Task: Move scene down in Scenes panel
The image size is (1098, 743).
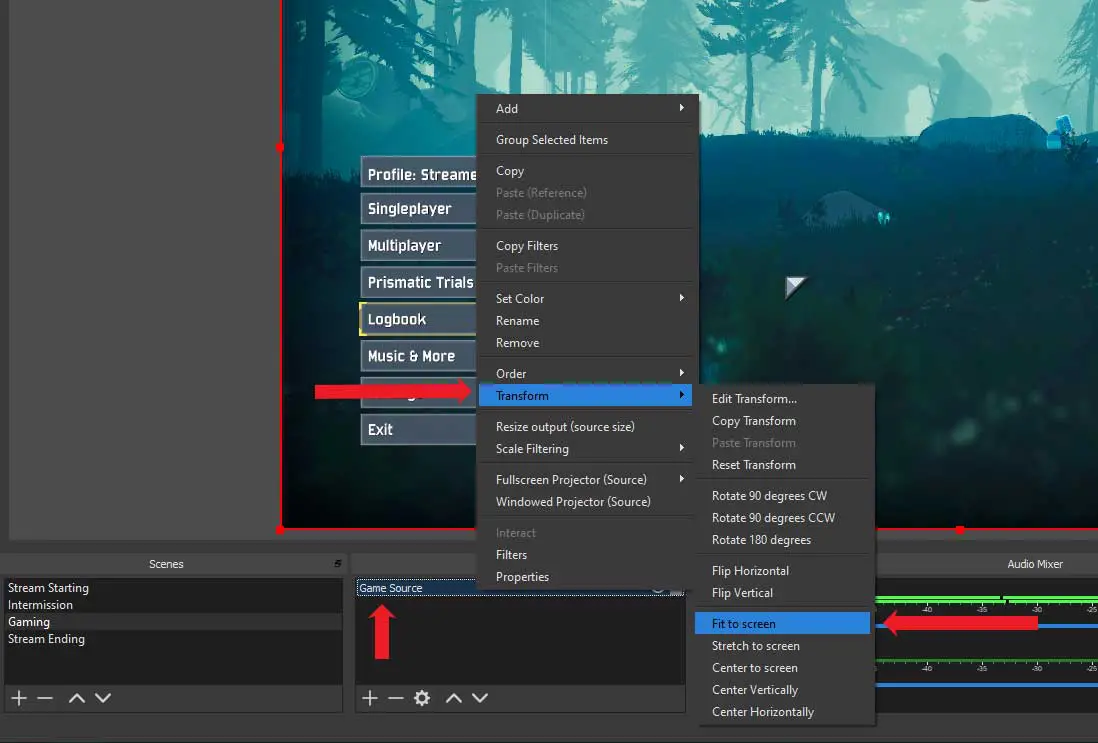Action: [103, 698]
